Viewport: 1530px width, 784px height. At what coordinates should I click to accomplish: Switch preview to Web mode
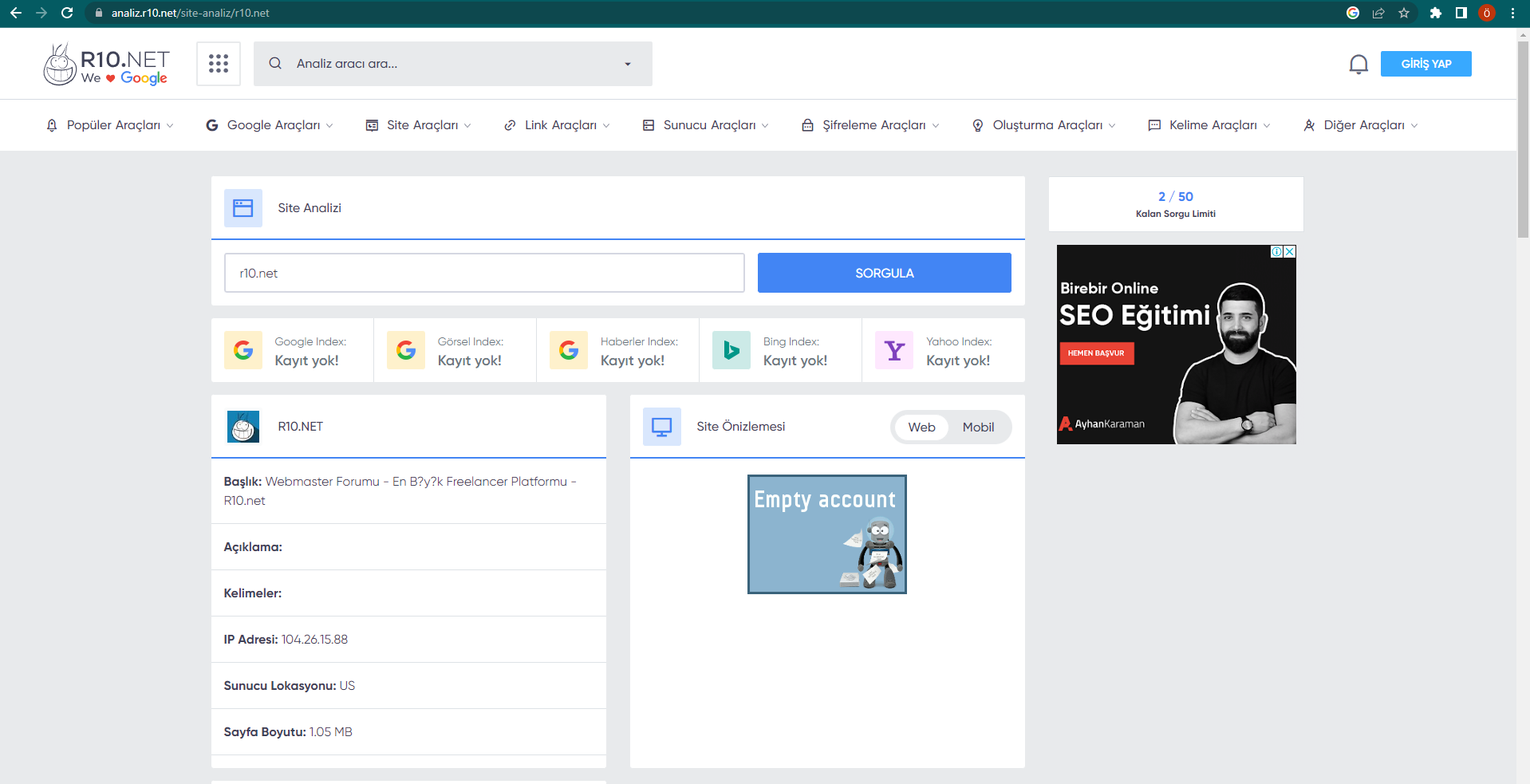click(921, 427)
